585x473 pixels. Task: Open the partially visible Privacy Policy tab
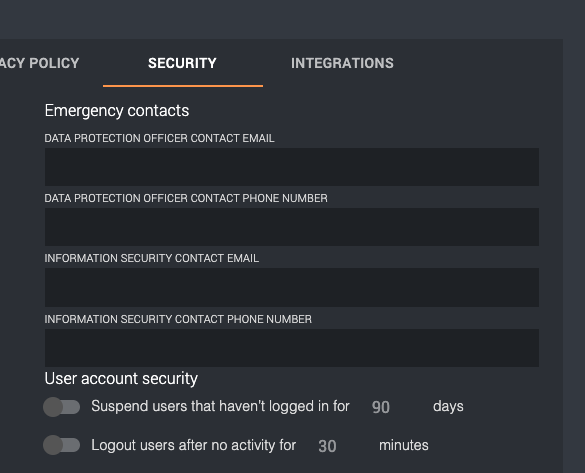[39, 63]
